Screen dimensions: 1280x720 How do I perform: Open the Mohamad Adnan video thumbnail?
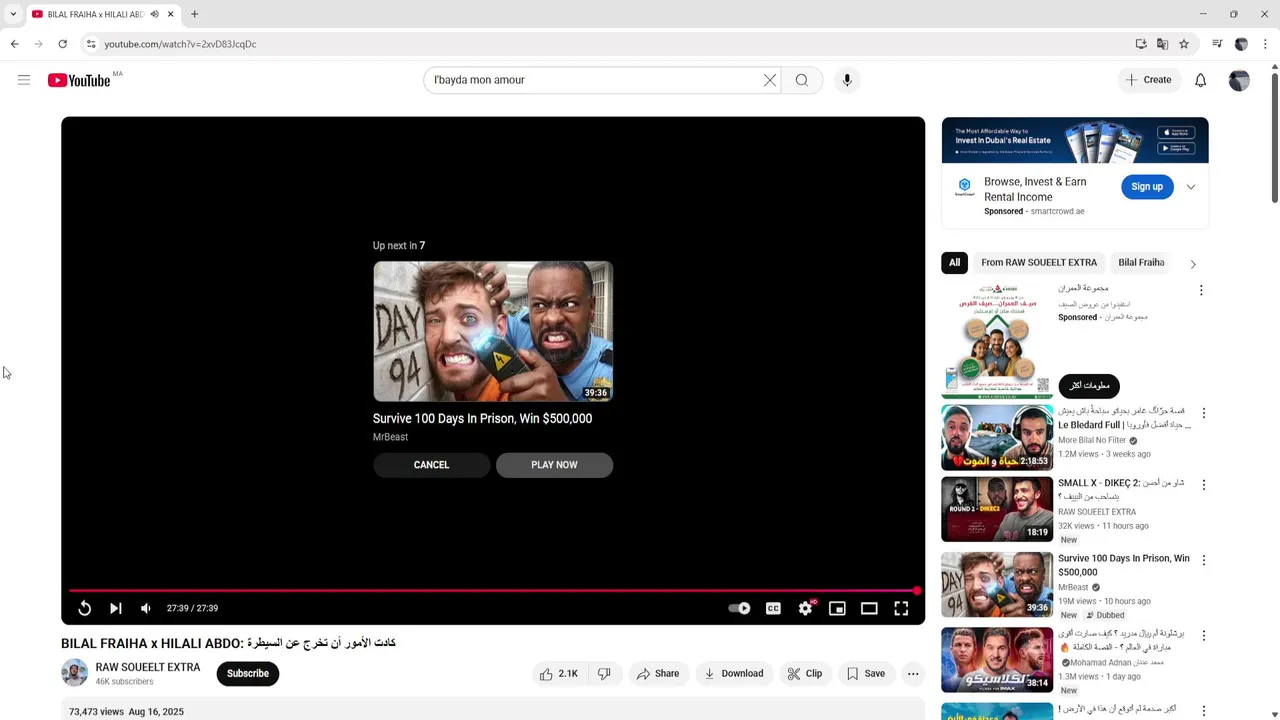click(x=997, y=660)
